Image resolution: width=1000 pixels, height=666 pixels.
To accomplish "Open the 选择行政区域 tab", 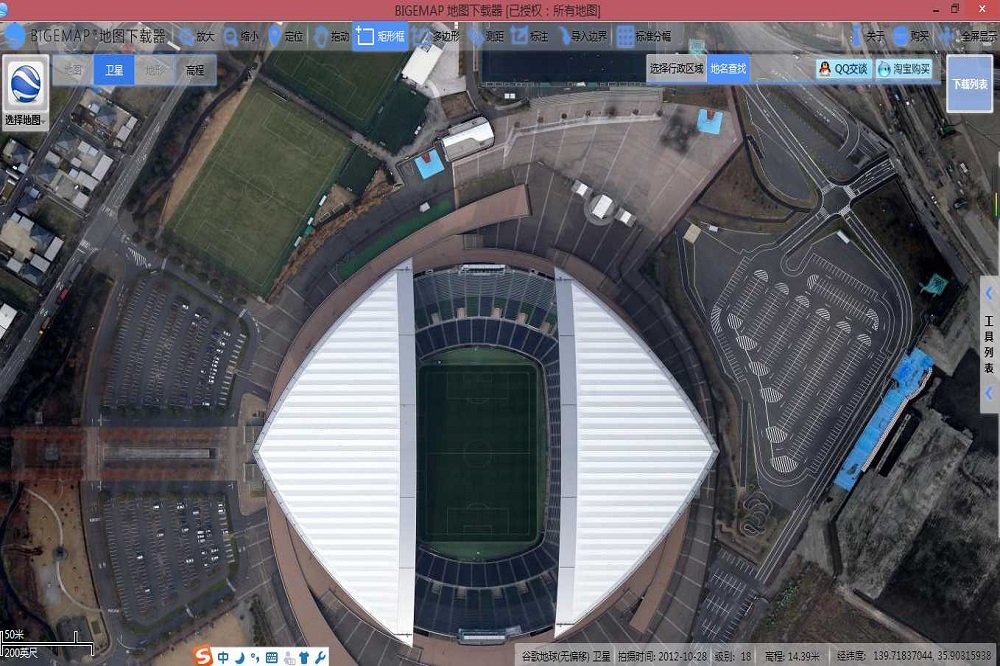I will pyautogui.click(x=677, y=68).
